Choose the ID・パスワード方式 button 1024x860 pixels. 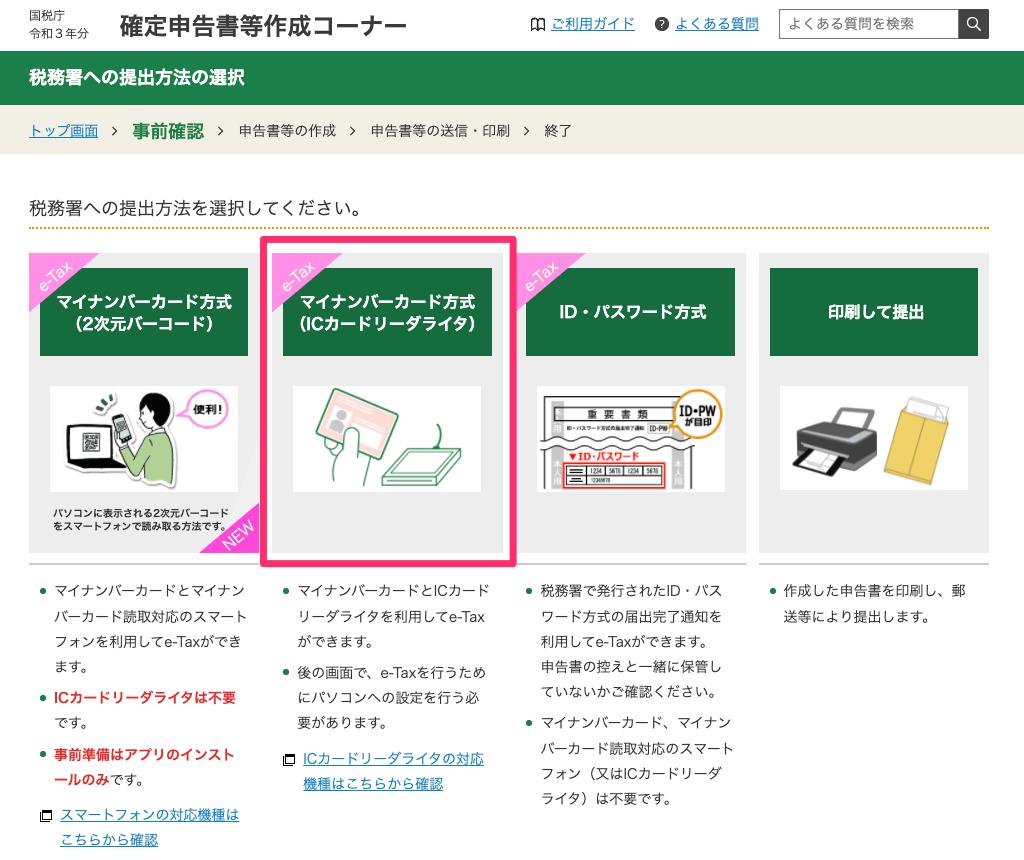tap(630, 312)
